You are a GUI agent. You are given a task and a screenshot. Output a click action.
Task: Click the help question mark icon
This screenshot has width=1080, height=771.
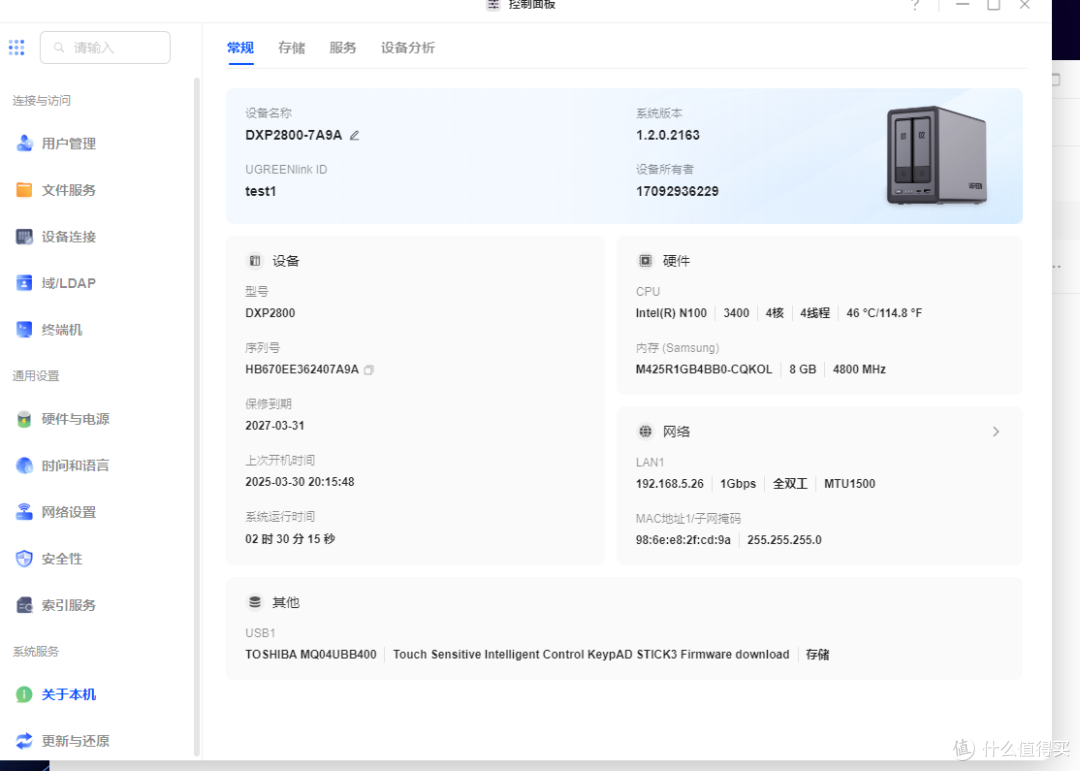915,5
